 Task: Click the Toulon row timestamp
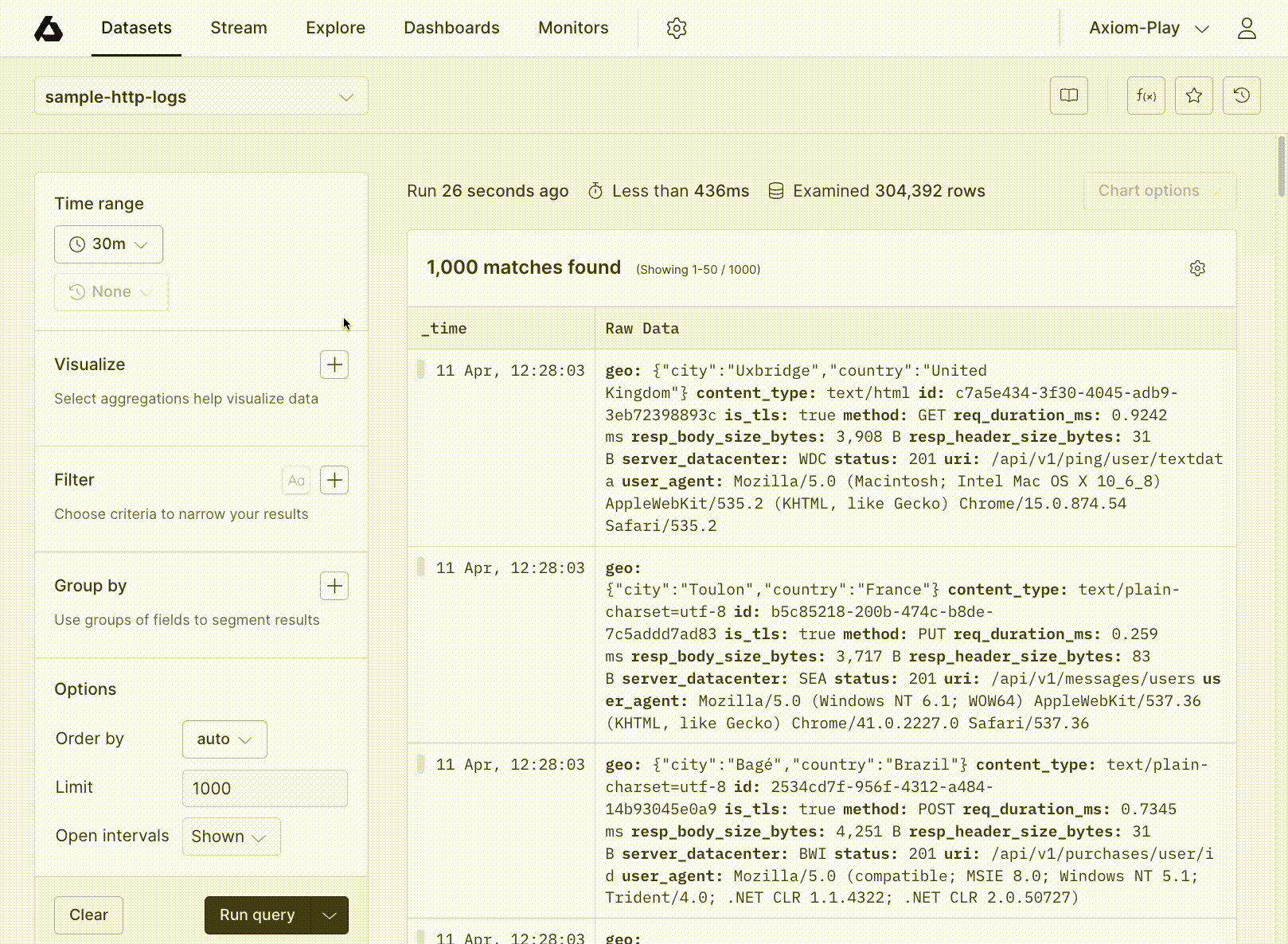click(x=510, y=568)
